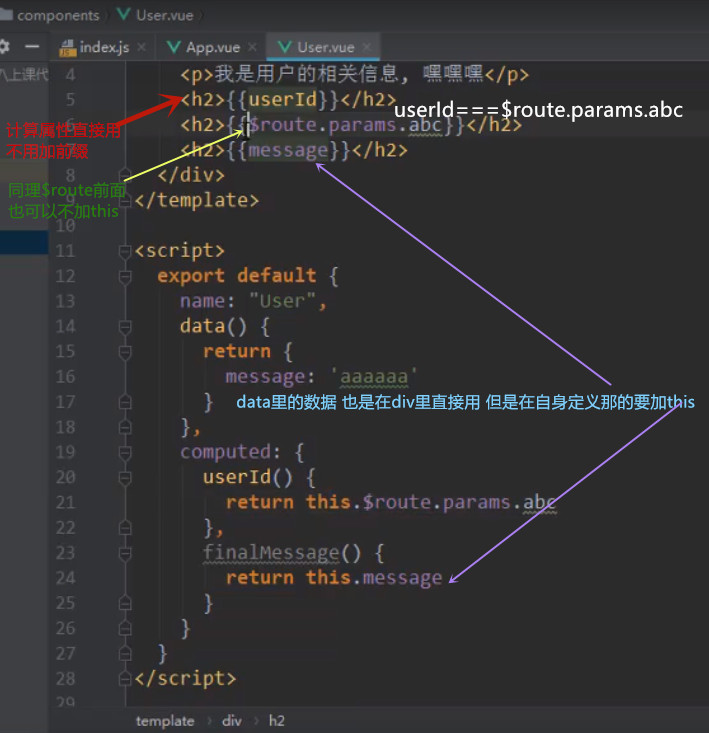Viewport: 709px width, 733px height.
Task: Click the closing script tag on line 28
Action: pyautogui.click(x=185, y=679)
